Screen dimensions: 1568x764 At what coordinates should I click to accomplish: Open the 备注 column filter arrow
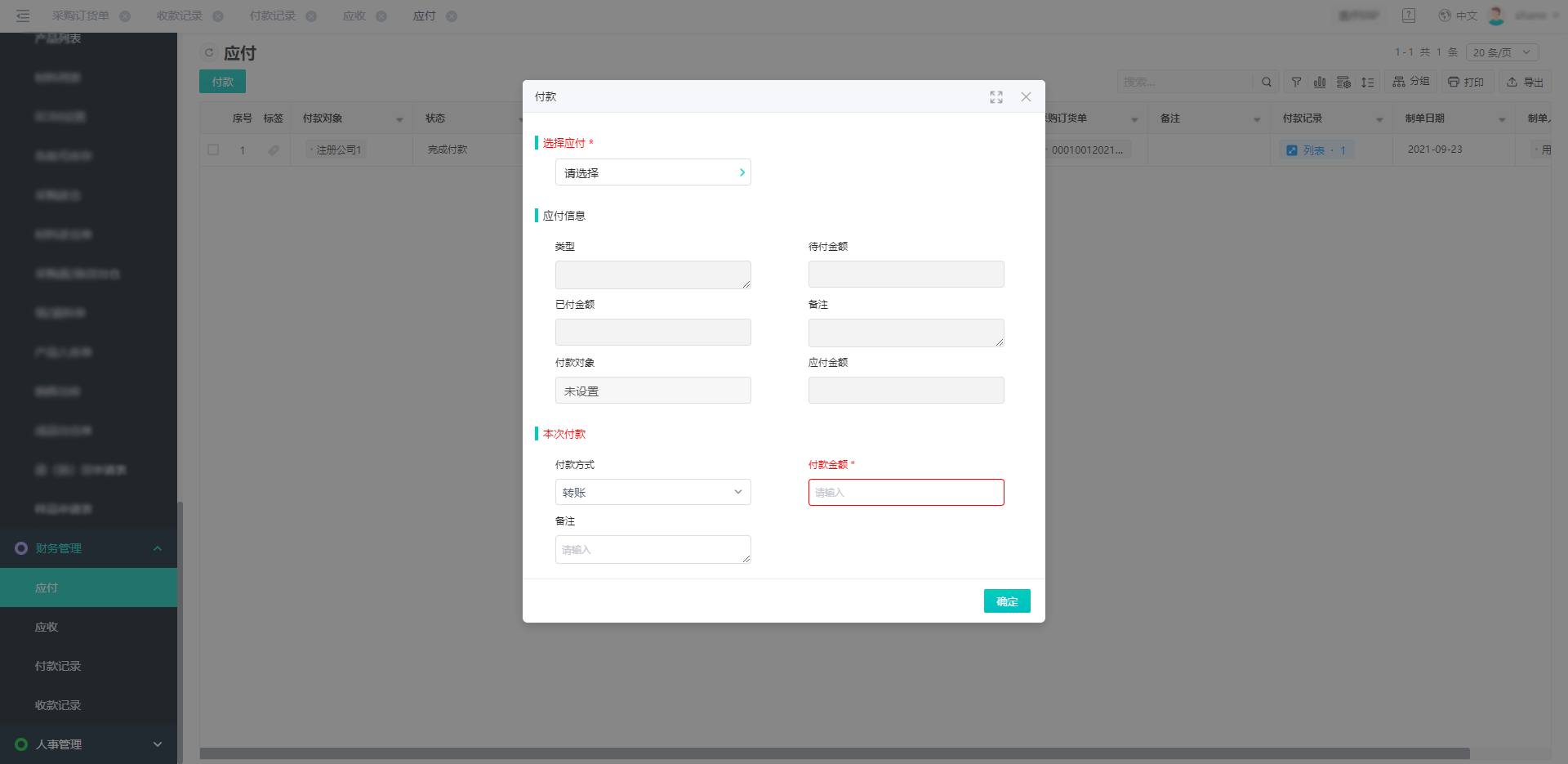tap(1257, 119)
